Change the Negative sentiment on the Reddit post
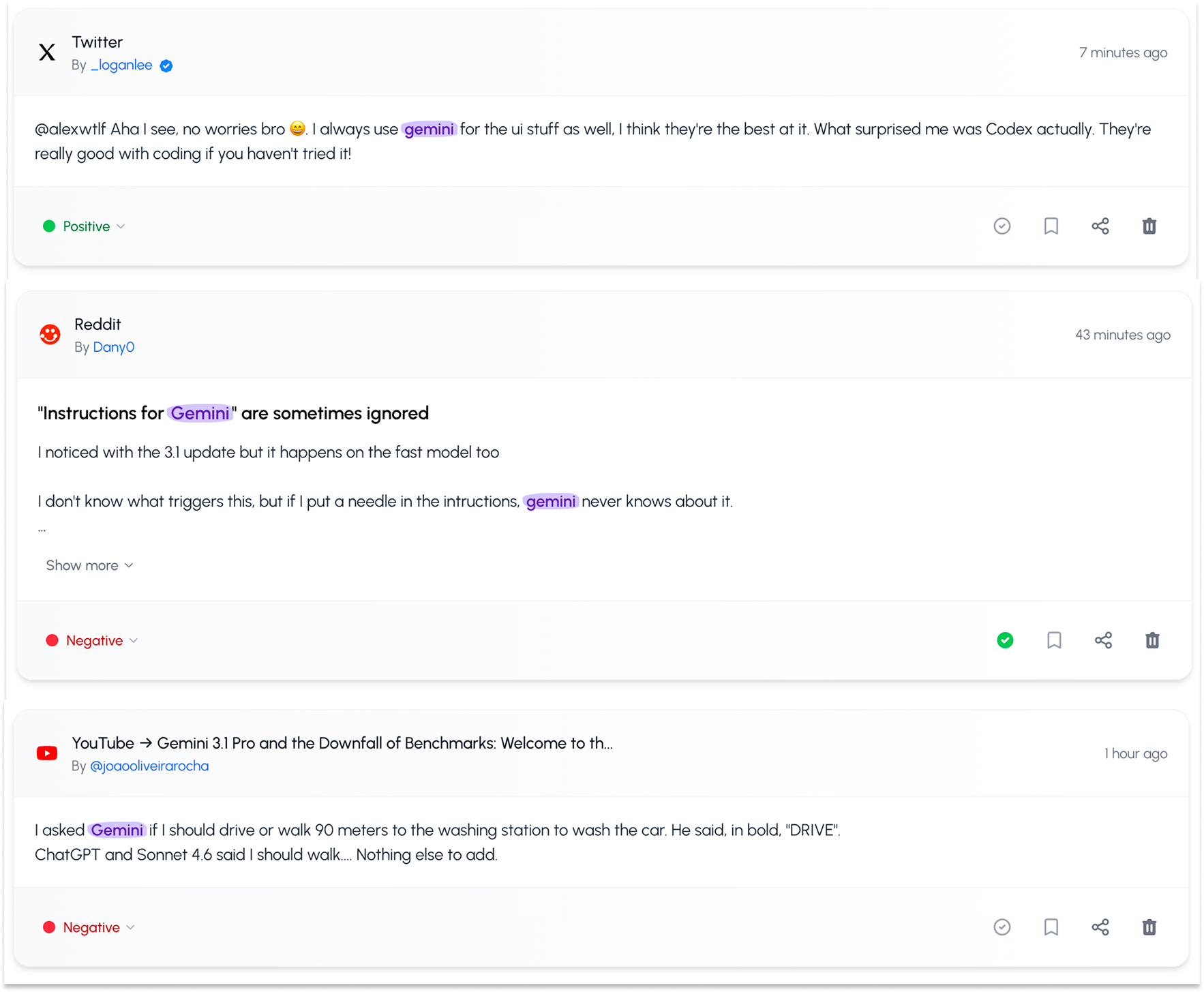The width and height of the screenshot is (1204, 992). coord(92,640)
